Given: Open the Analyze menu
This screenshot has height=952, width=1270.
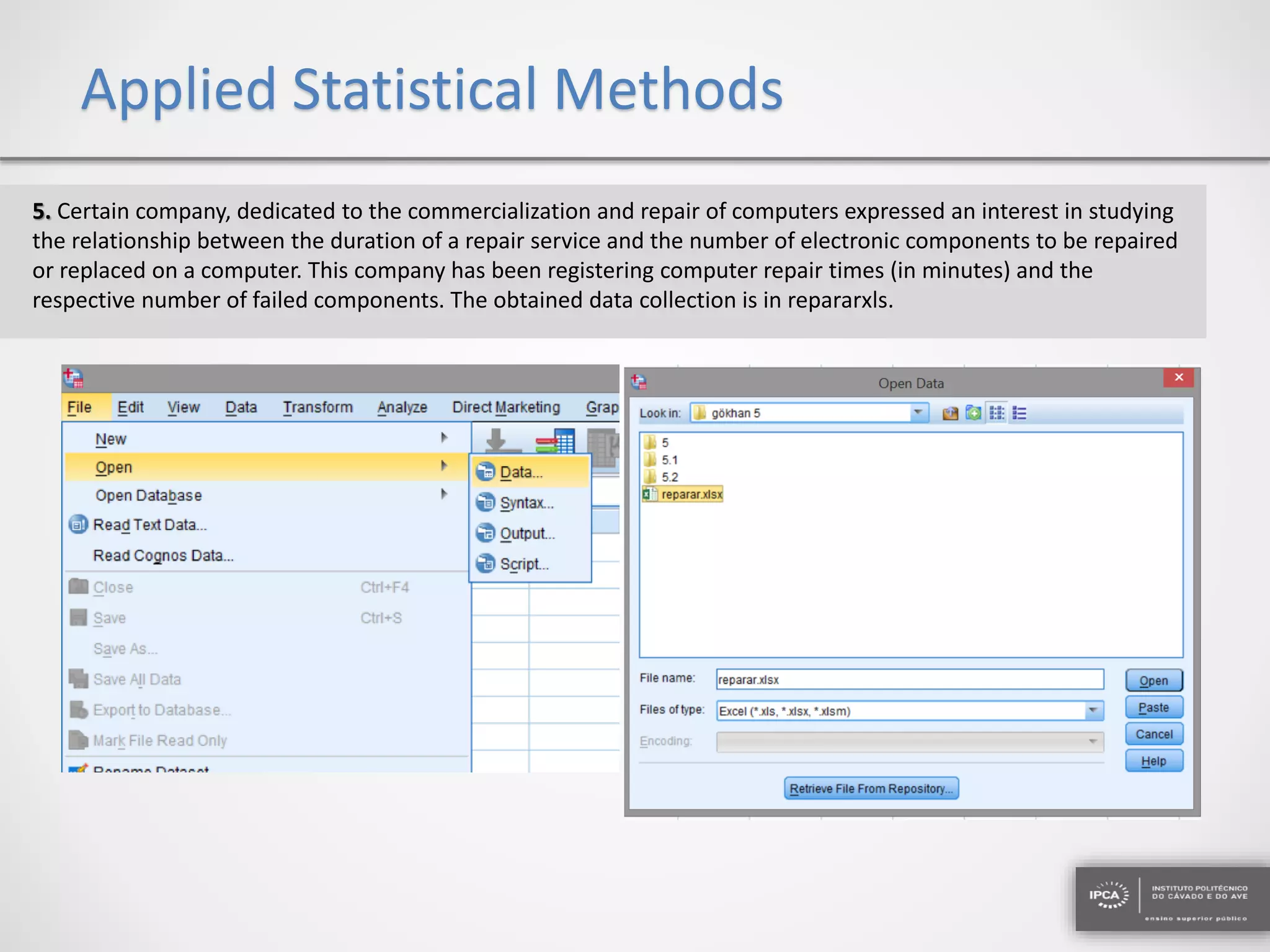Looking at the screenshot, I should pos(402,407).
